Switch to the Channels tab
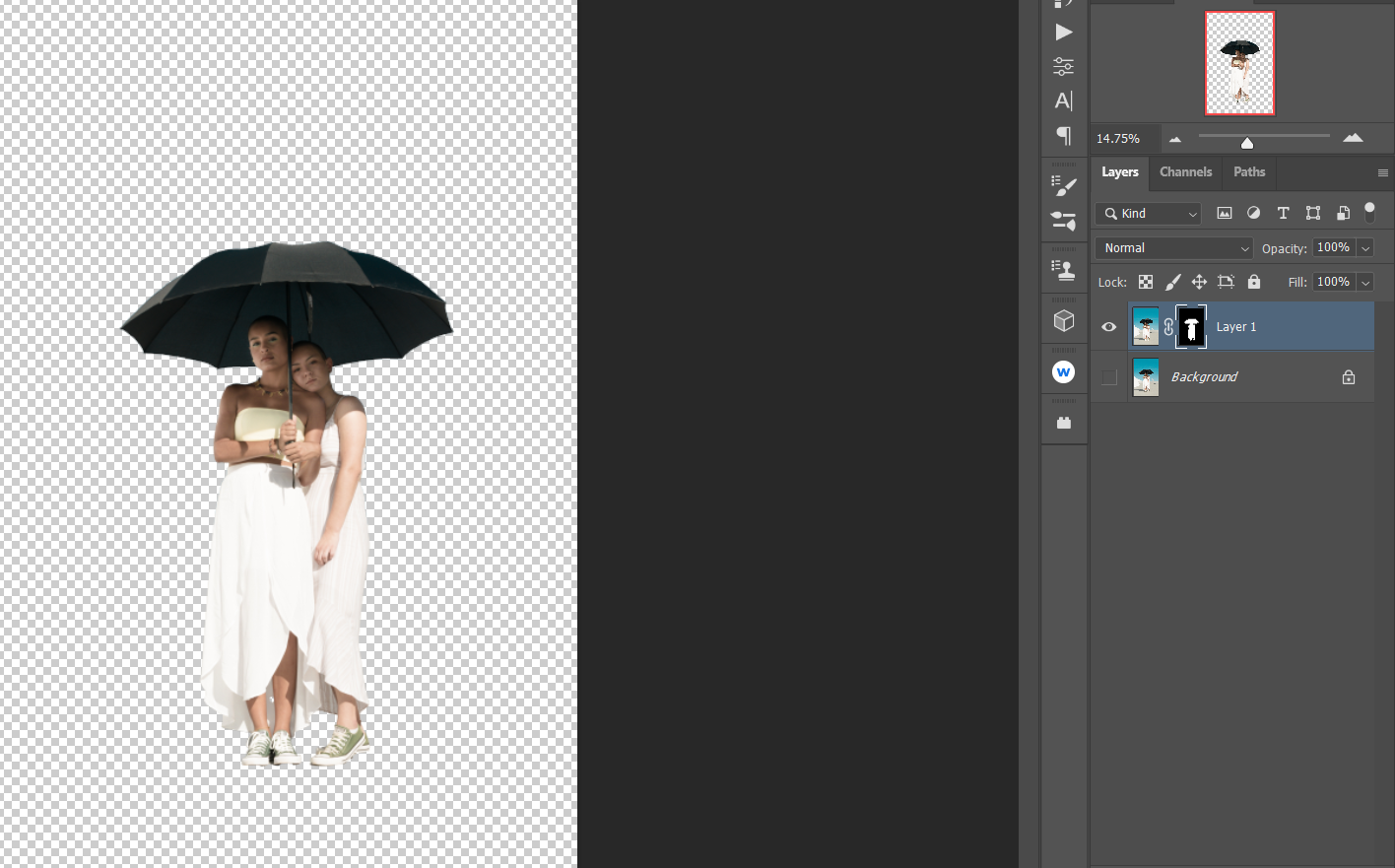This screenshot has height=868, width=1395. [x=1185, y=172]
